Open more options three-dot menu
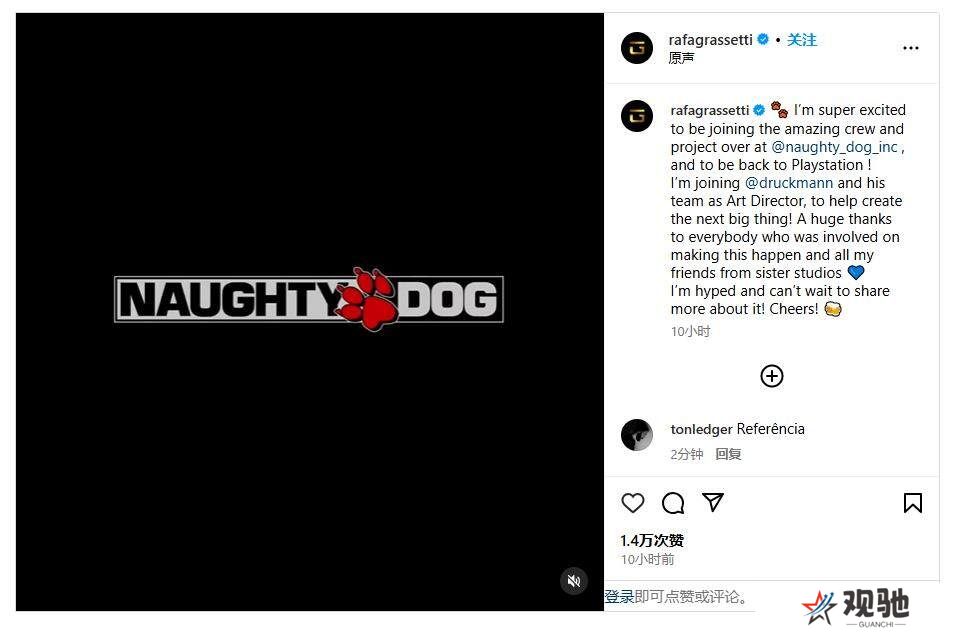The width and height of the screenshot is (955, 633). (x=911, y=48)
